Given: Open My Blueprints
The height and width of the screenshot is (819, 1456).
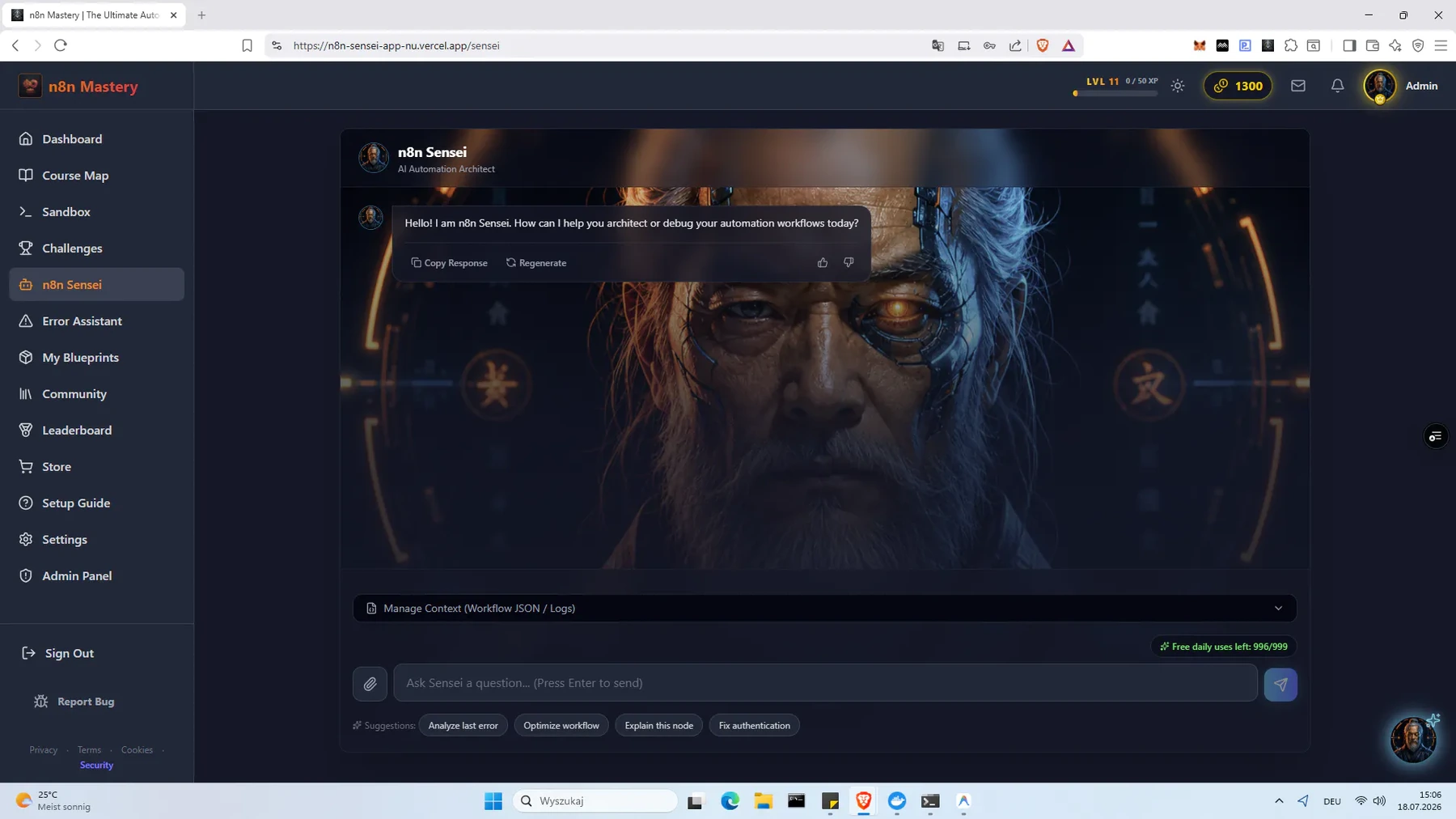Looking at the screenshot, I should pos(97,358).
